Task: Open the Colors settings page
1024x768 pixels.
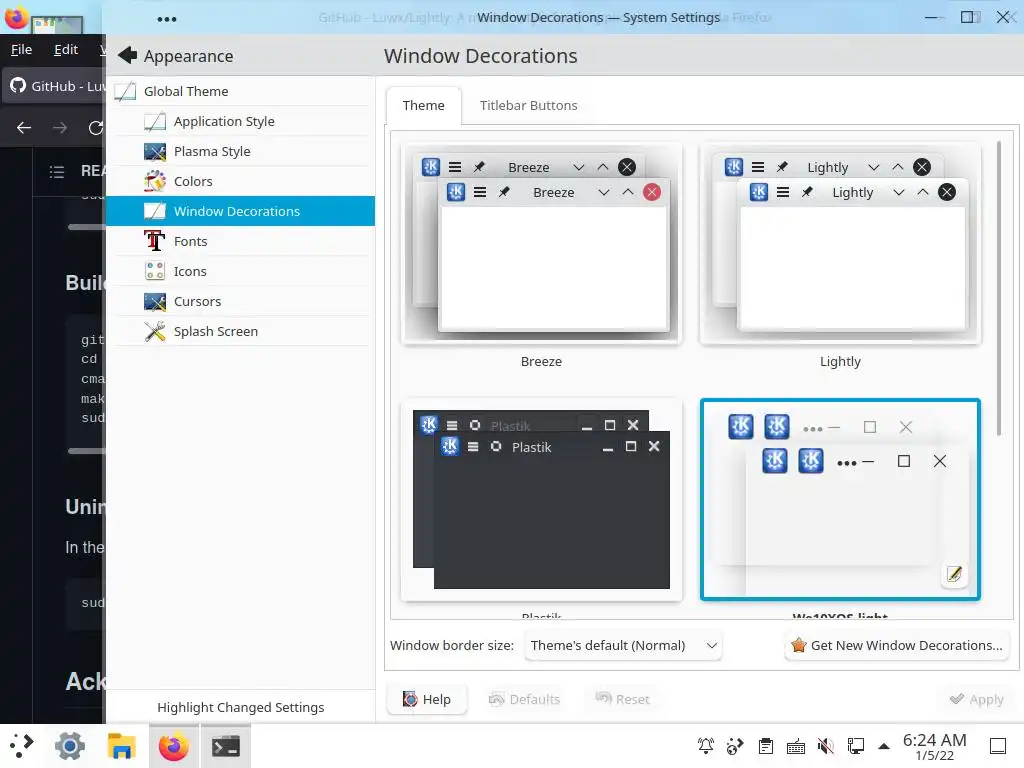Action: (x=240, y=182)
